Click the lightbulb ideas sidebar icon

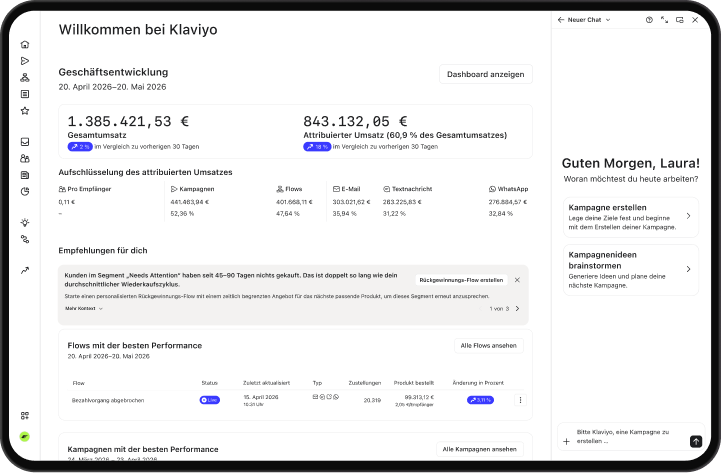pos(25,222)
